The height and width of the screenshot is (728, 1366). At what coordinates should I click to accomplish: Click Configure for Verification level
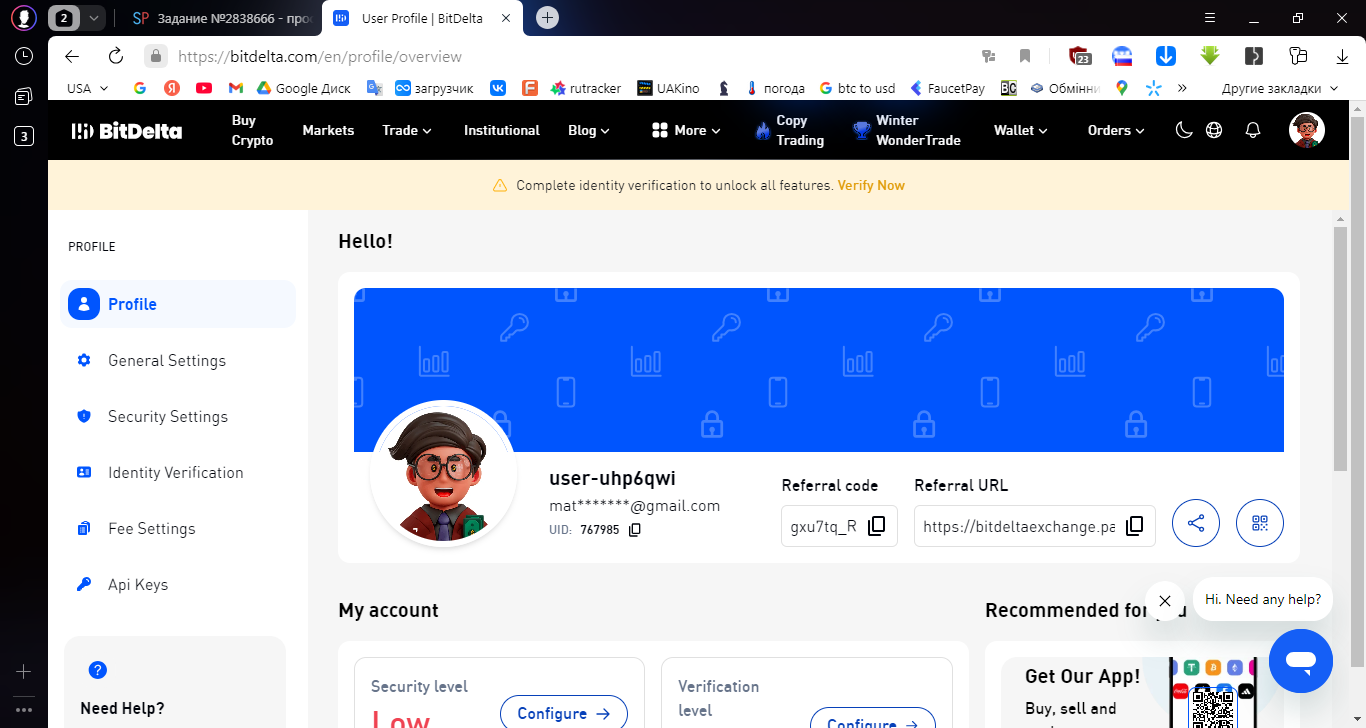click(x=873, y=718)
